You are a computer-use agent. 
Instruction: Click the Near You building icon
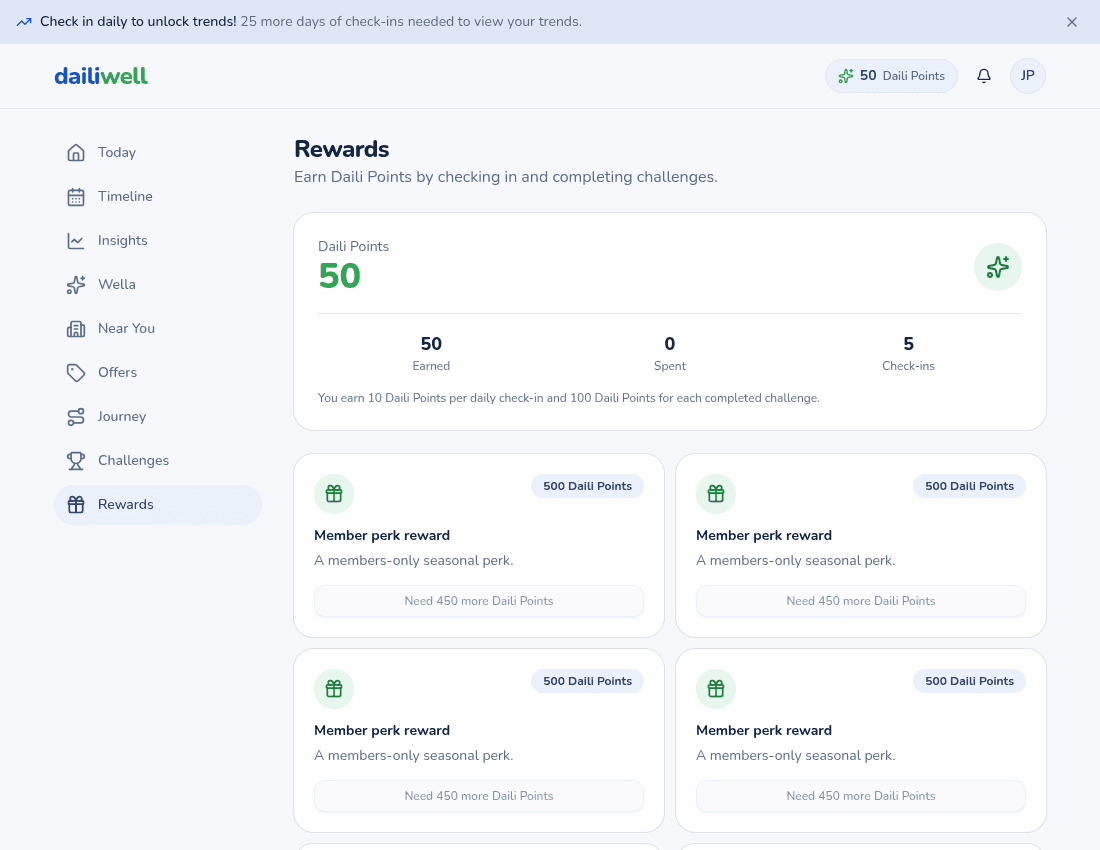[x=76, y=328]
